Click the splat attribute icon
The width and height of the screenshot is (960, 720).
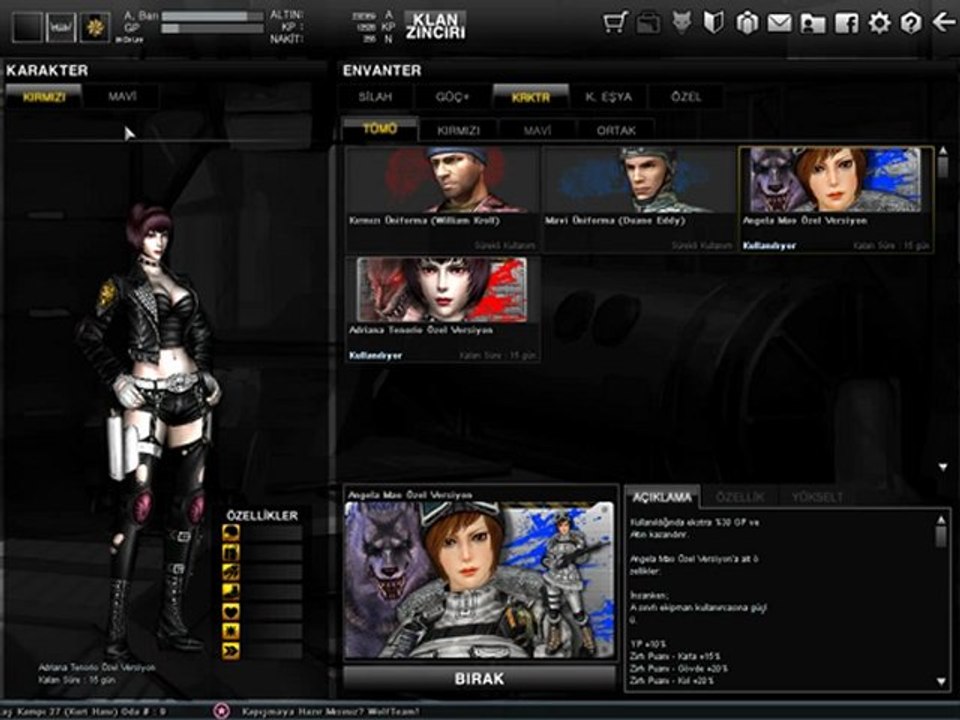tap(231, 631)
